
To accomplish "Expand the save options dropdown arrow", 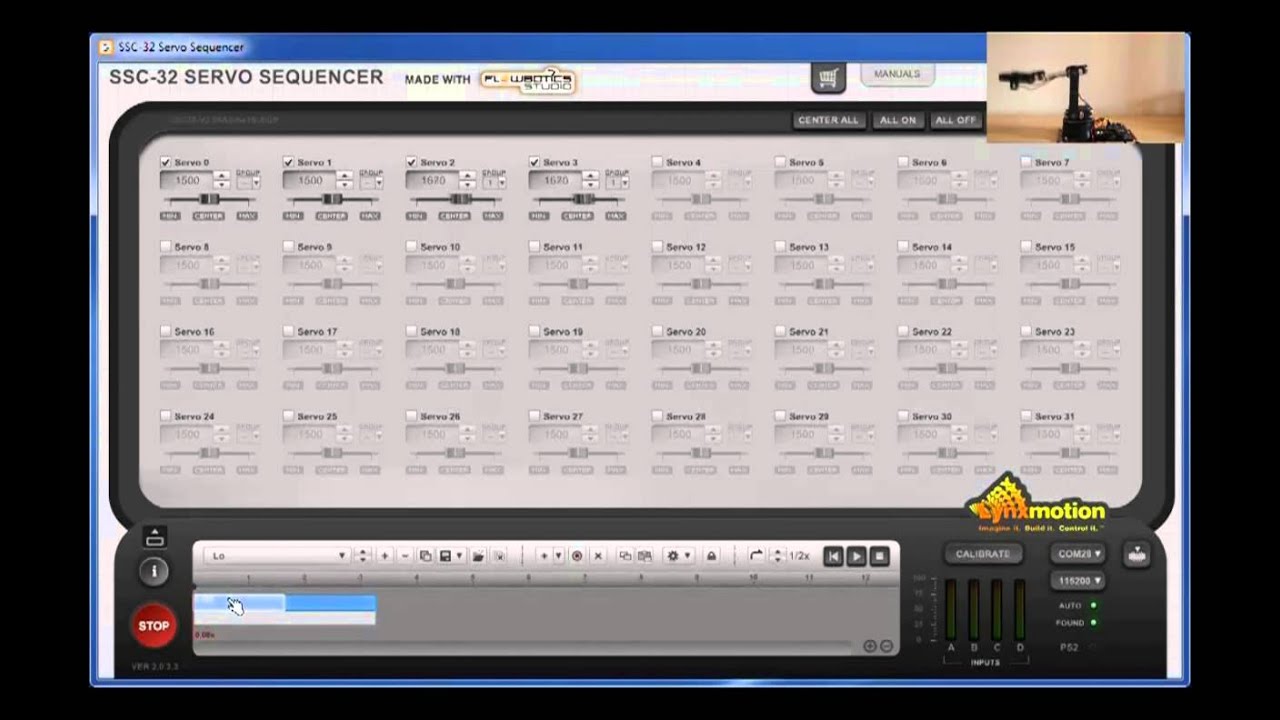I will point(459,556).
